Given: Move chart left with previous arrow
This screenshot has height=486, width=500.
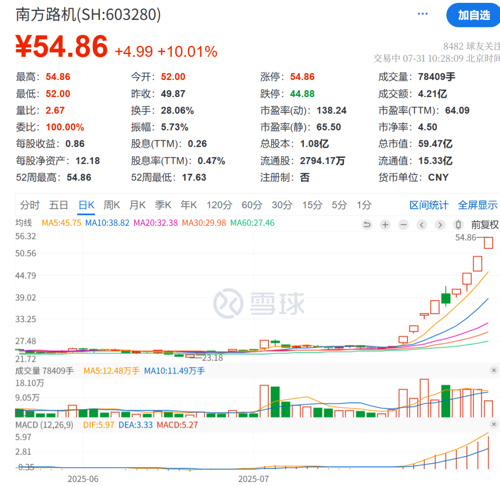Looking at the screenshot, I should (x=422, y=225).
